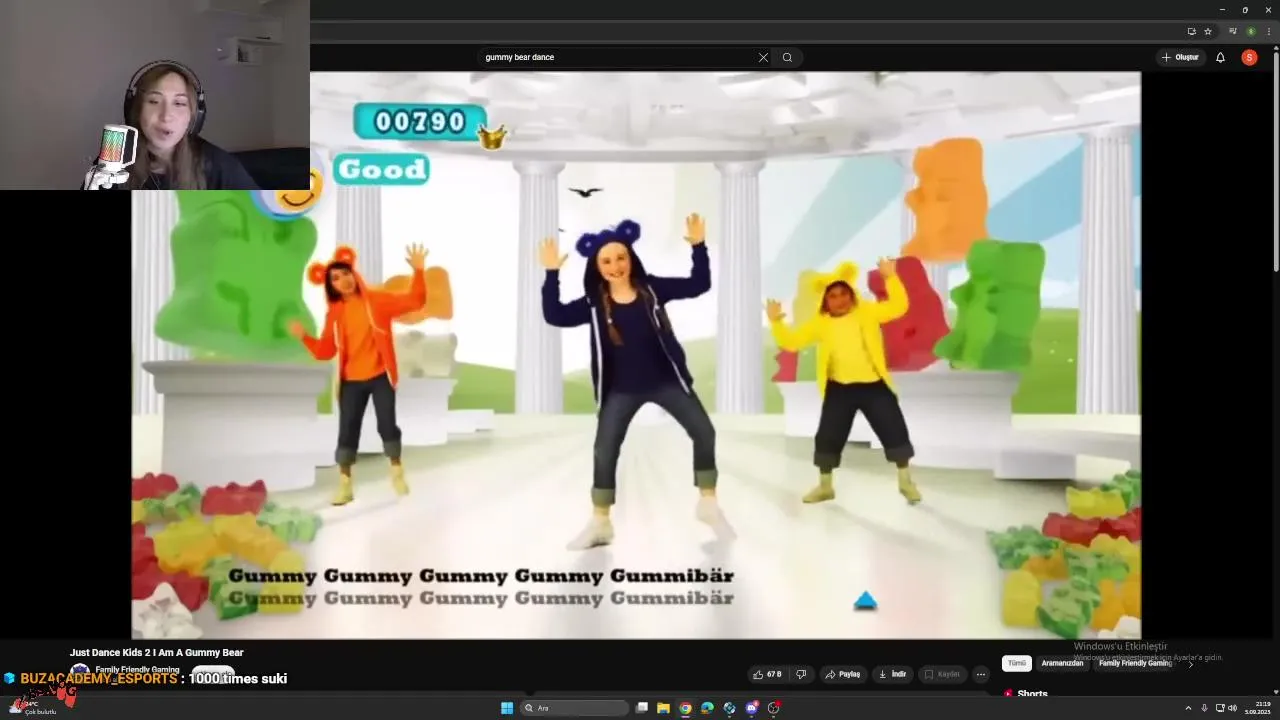Viewport: 1280px width, 720px height.
Task: Open Task View from the taskbar
Action: (x=642, y=708)
